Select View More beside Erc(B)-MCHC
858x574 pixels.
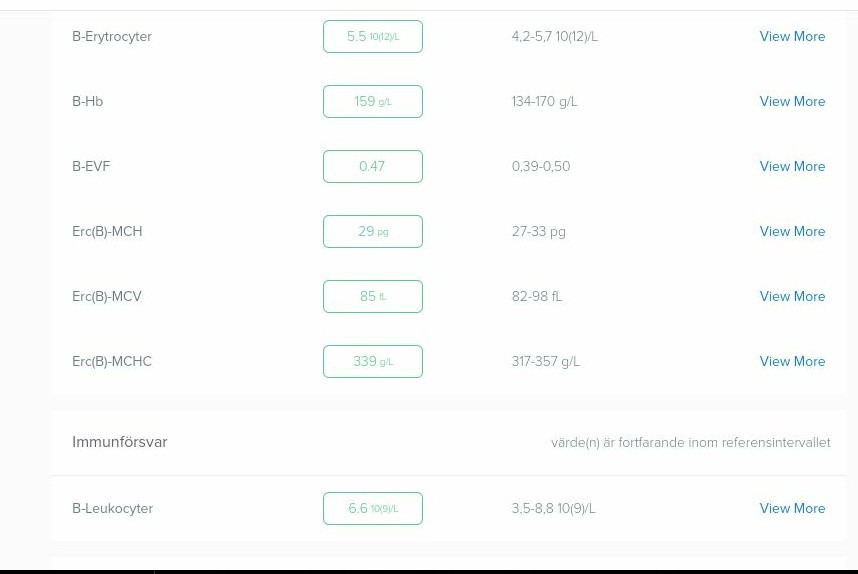coord(792,362)
